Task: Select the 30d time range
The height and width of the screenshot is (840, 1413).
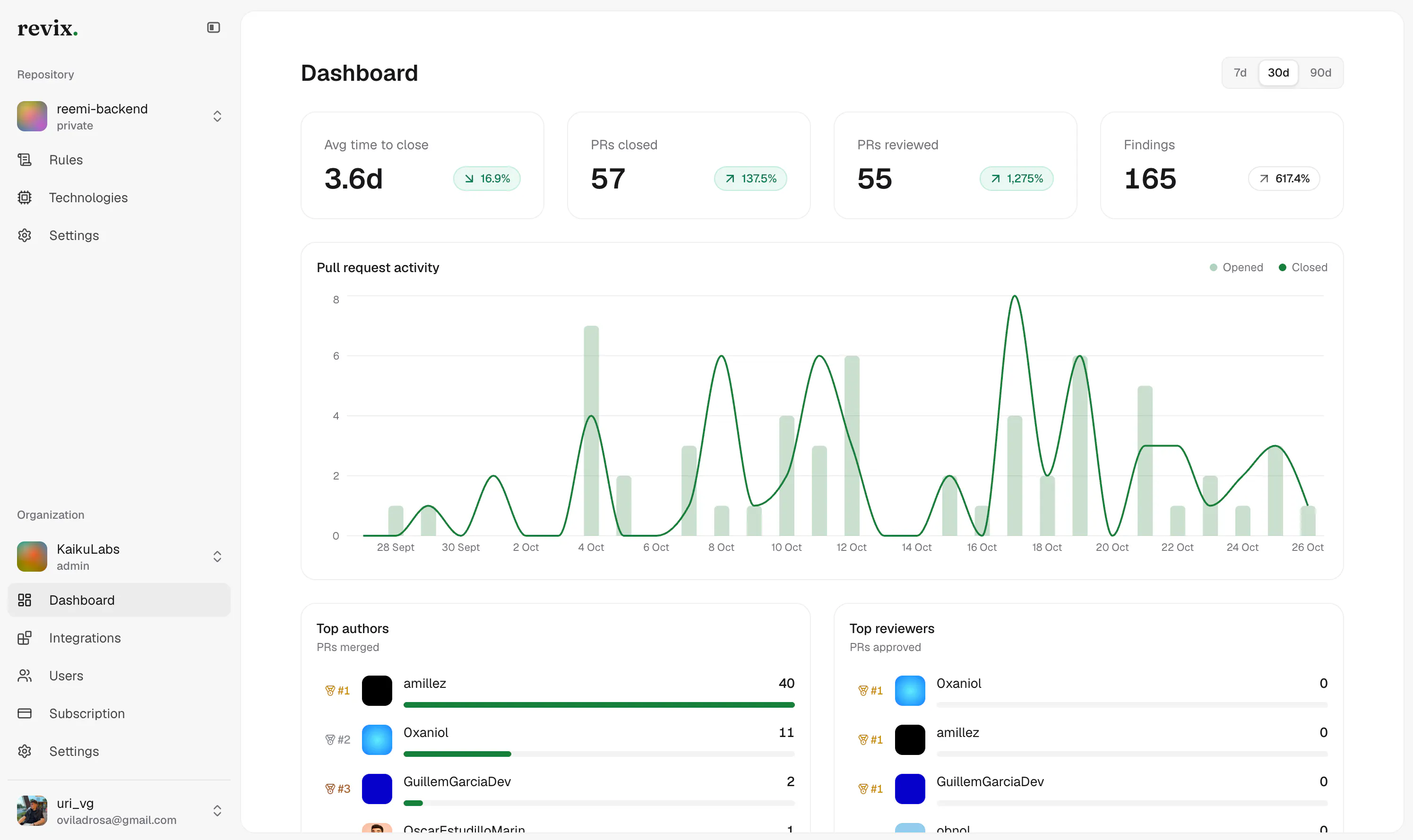Action: click(x=1278, y=72)
